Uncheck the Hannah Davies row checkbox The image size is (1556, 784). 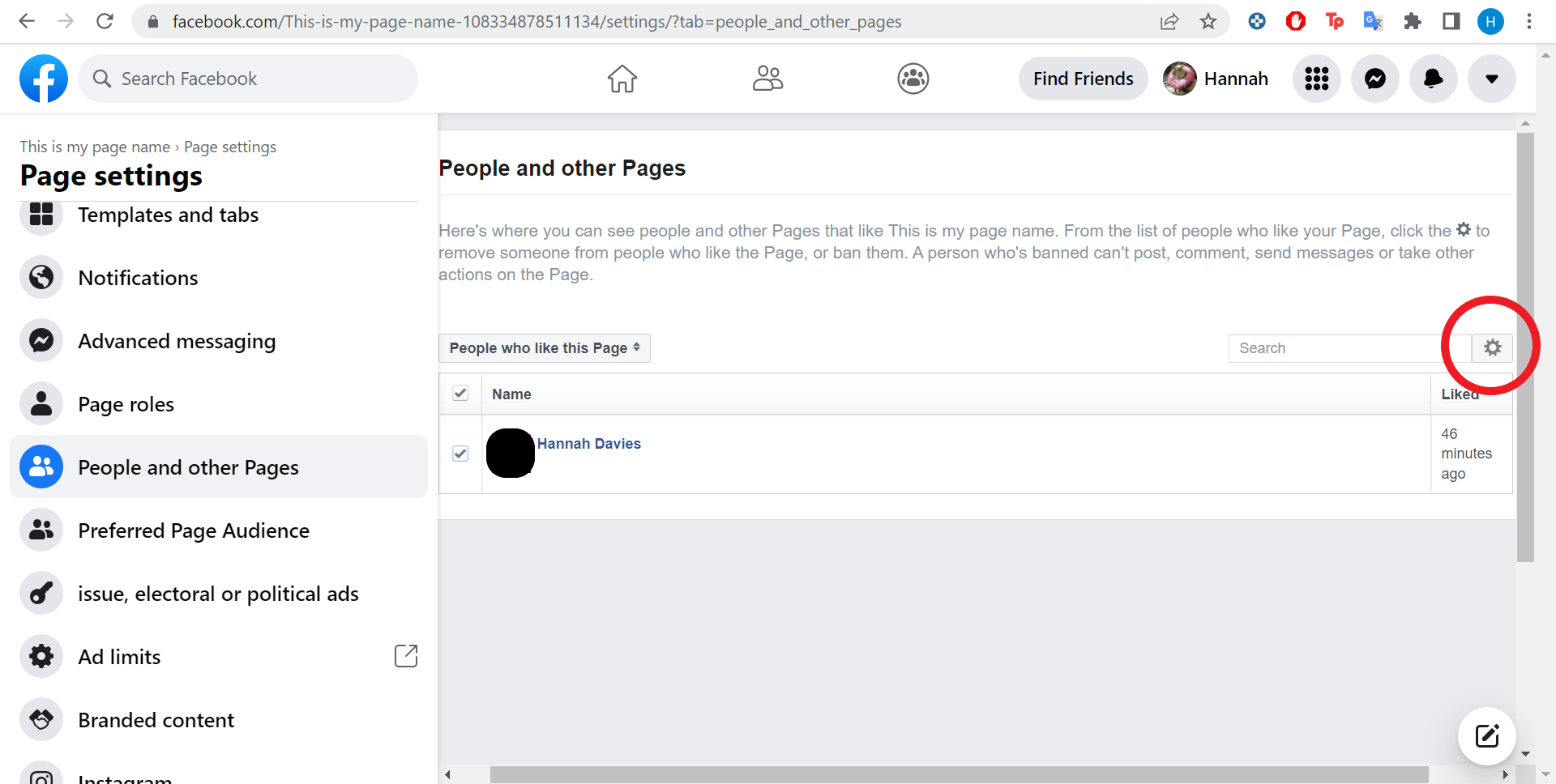pos(460,454)
